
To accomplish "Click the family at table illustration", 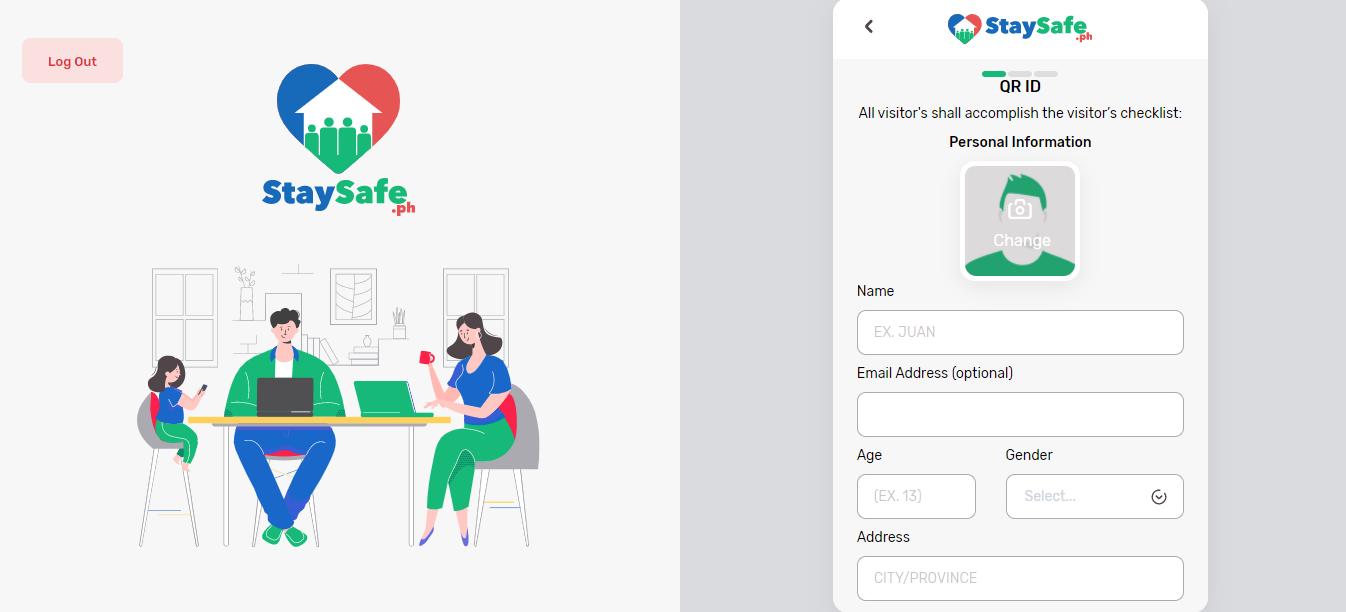I will tap(338, 406).
